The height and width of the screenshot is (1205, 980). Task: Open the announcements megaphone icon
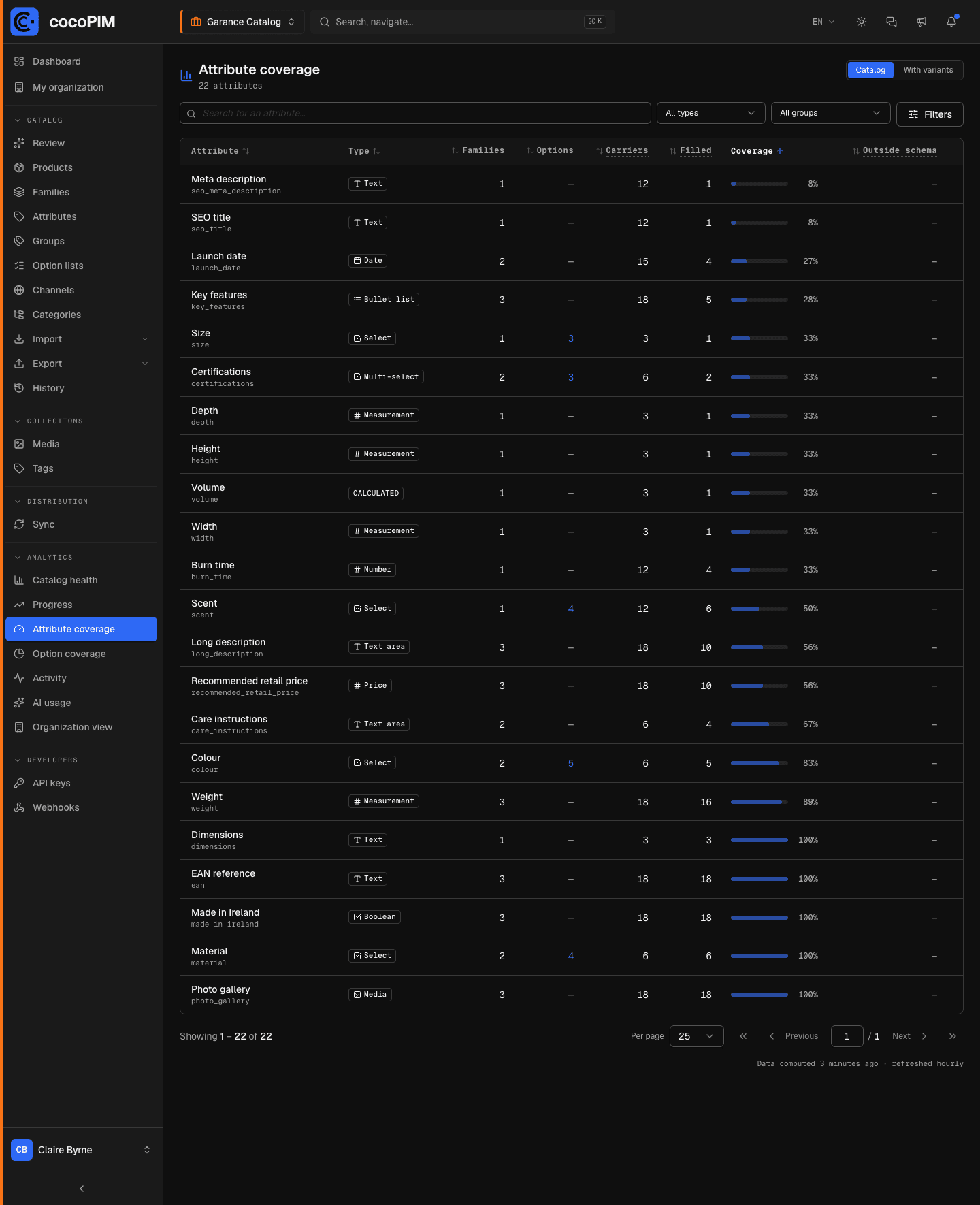(921, 22)
